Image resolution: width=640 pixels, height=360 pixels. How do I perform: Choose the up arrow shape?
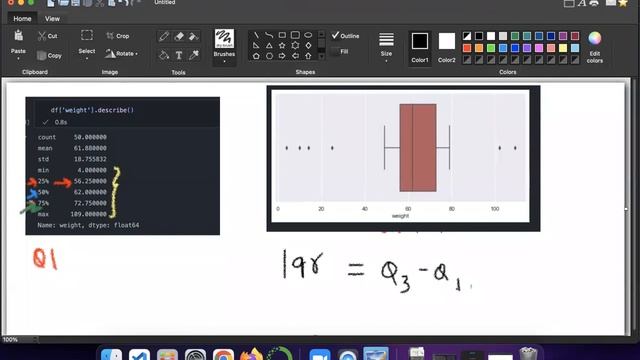[308, 56]
